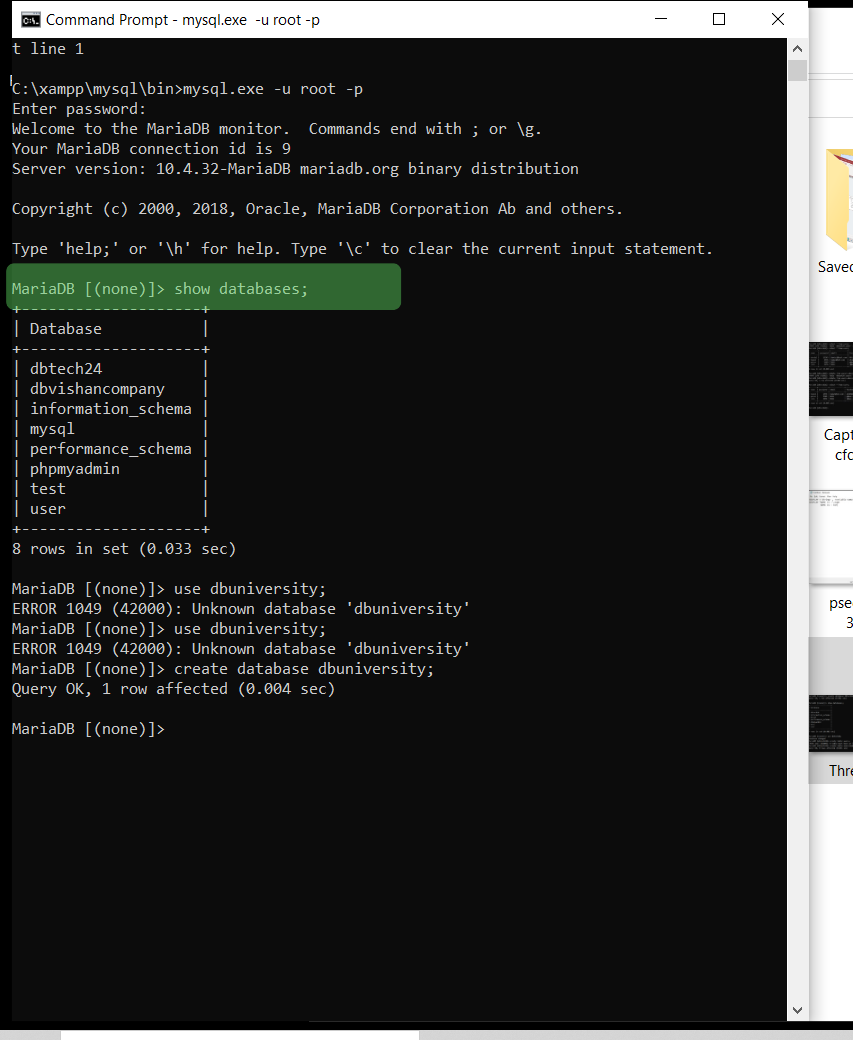Click the mysql database entry
Image resolution: width=853 pixels, height=1040 pixels.
coord(52,428)
